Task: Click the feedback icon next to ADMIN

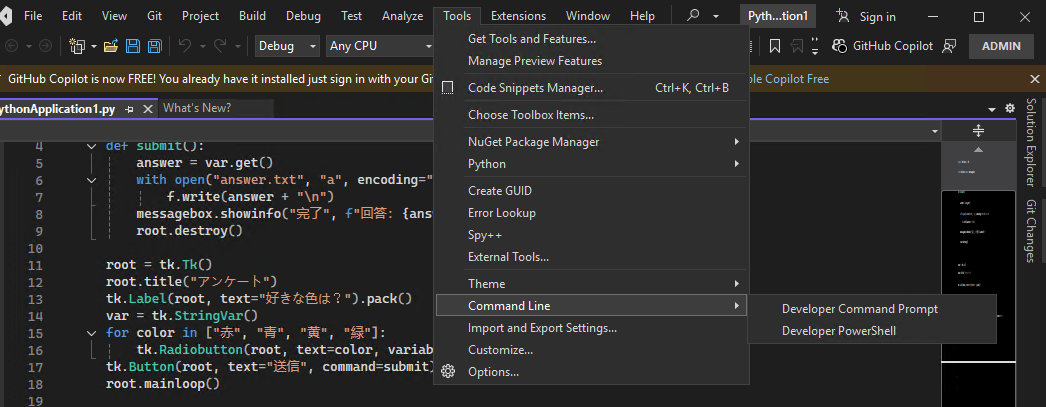Action: click(949, 46)
